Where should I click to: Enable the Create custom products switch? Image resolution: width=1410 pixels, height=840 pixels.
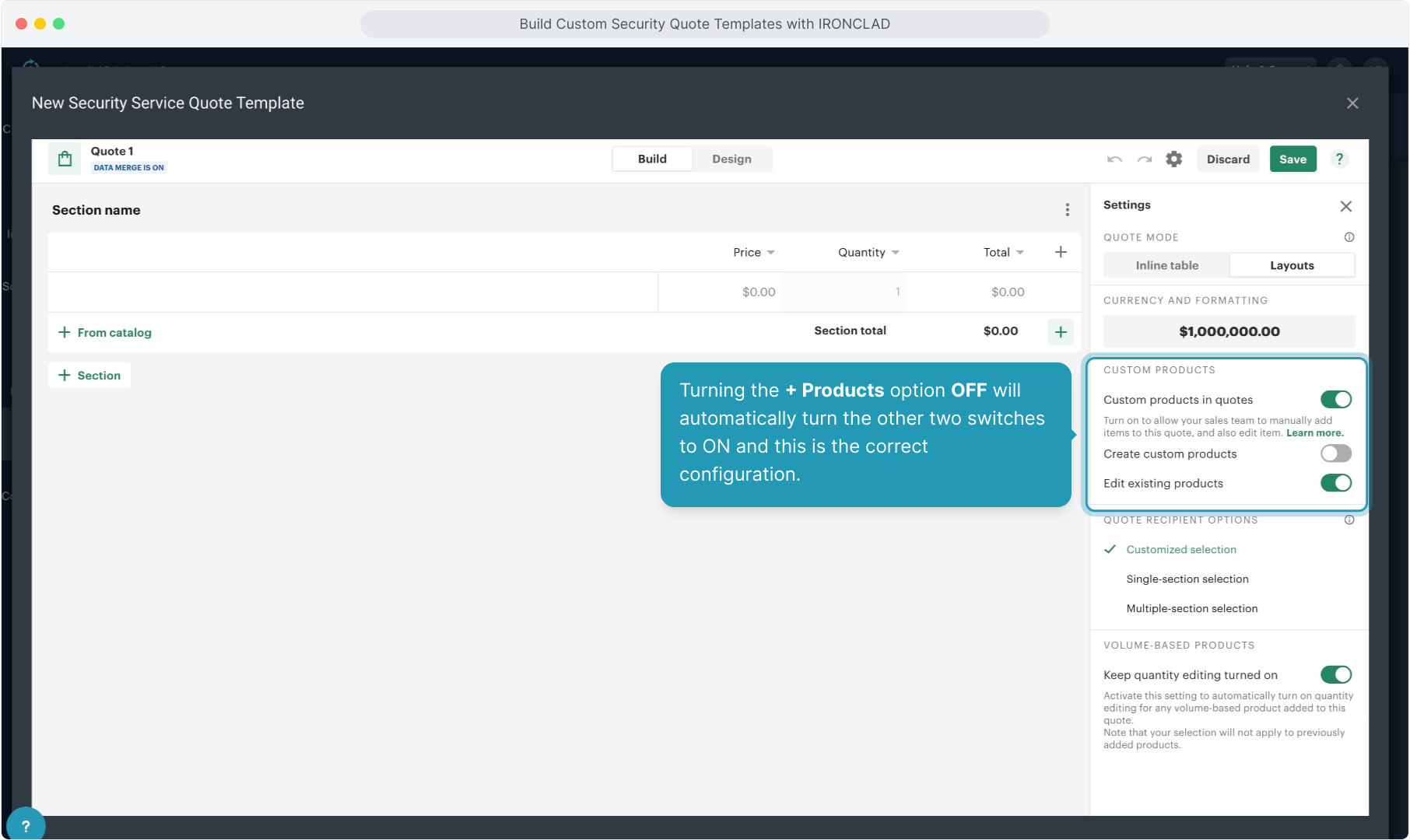pyautogui.click(x=1335, y=453)
